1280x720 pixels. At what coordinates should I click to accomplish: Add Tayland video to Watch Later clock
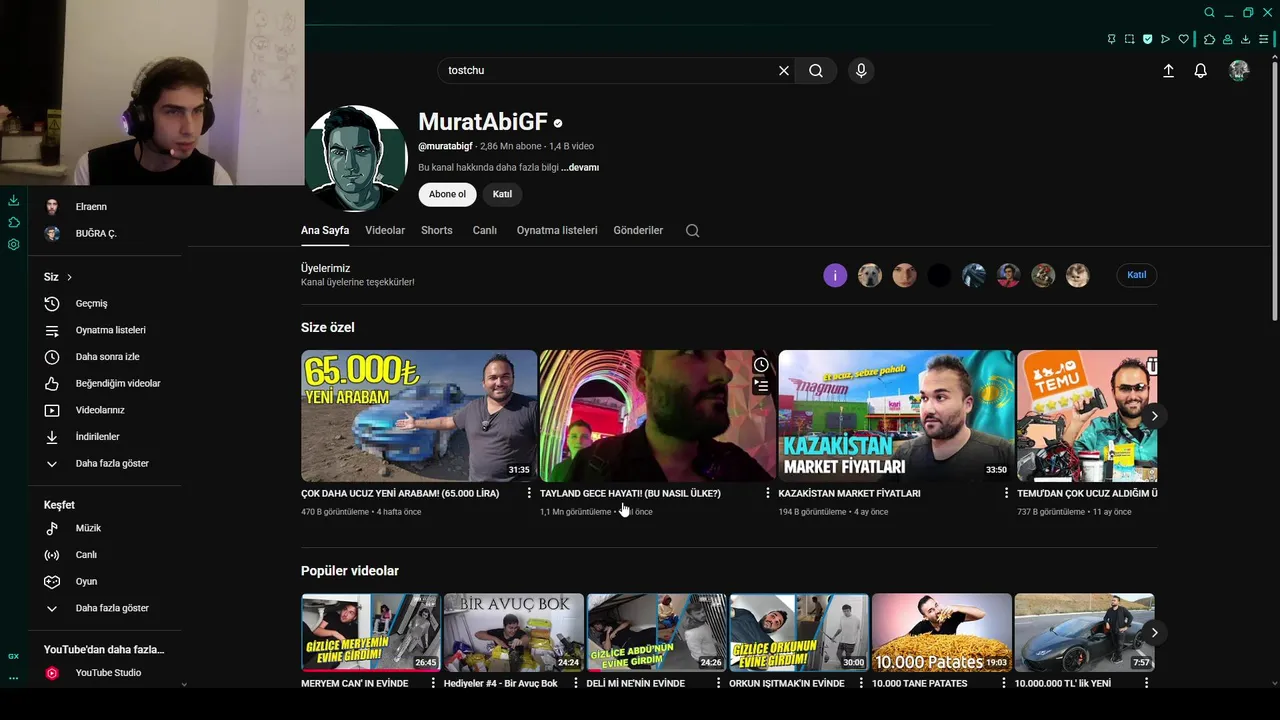(x=761, y=365)
